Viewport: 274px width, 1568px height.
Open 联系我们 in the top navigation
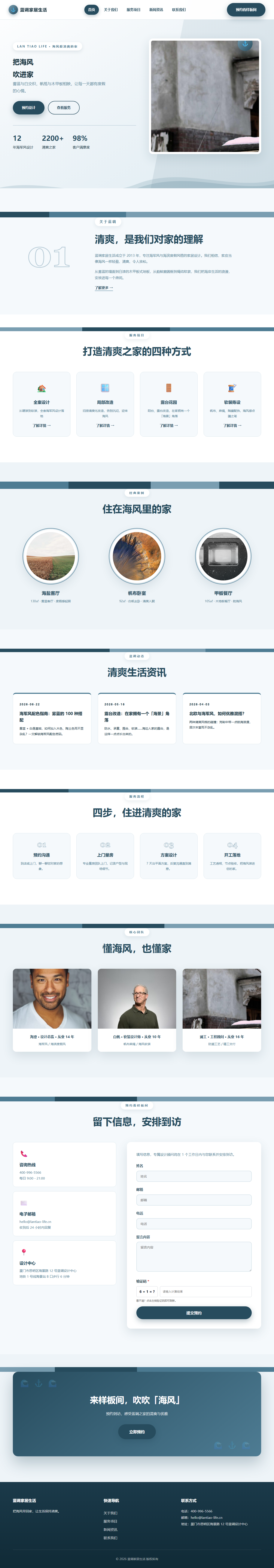pos(179,10)
